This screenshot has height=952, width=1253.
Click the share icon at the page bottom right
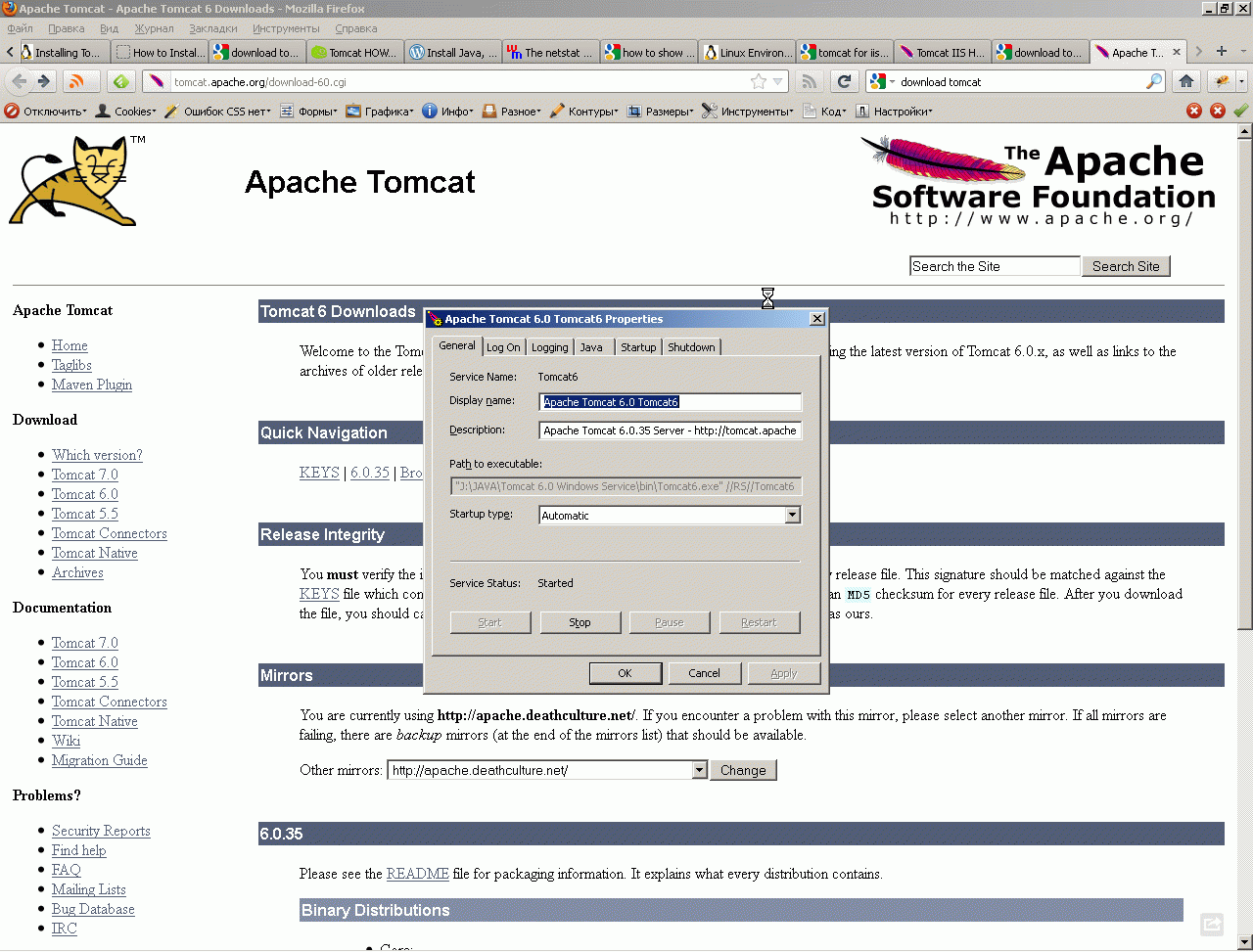[1212, 924]
